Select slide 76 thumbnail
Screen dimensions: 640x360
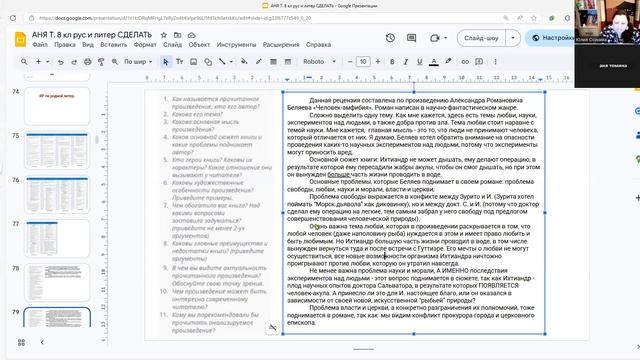pos(57,194)
